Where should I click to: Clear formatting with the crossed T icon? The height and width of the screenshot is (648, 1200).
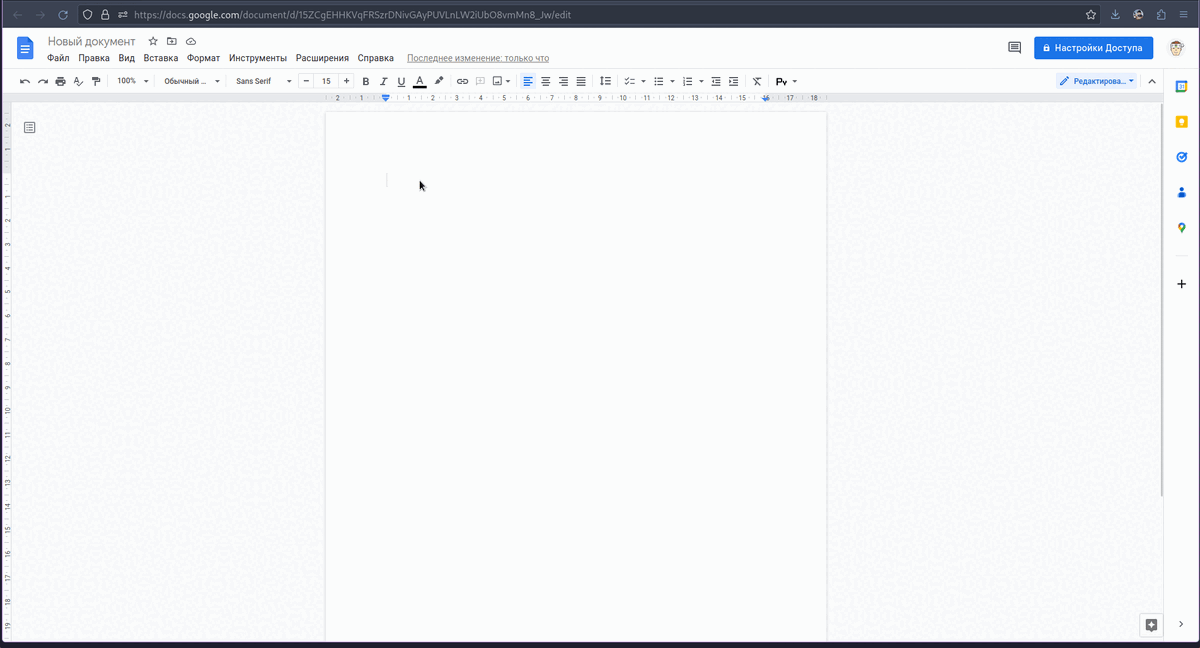757,81
